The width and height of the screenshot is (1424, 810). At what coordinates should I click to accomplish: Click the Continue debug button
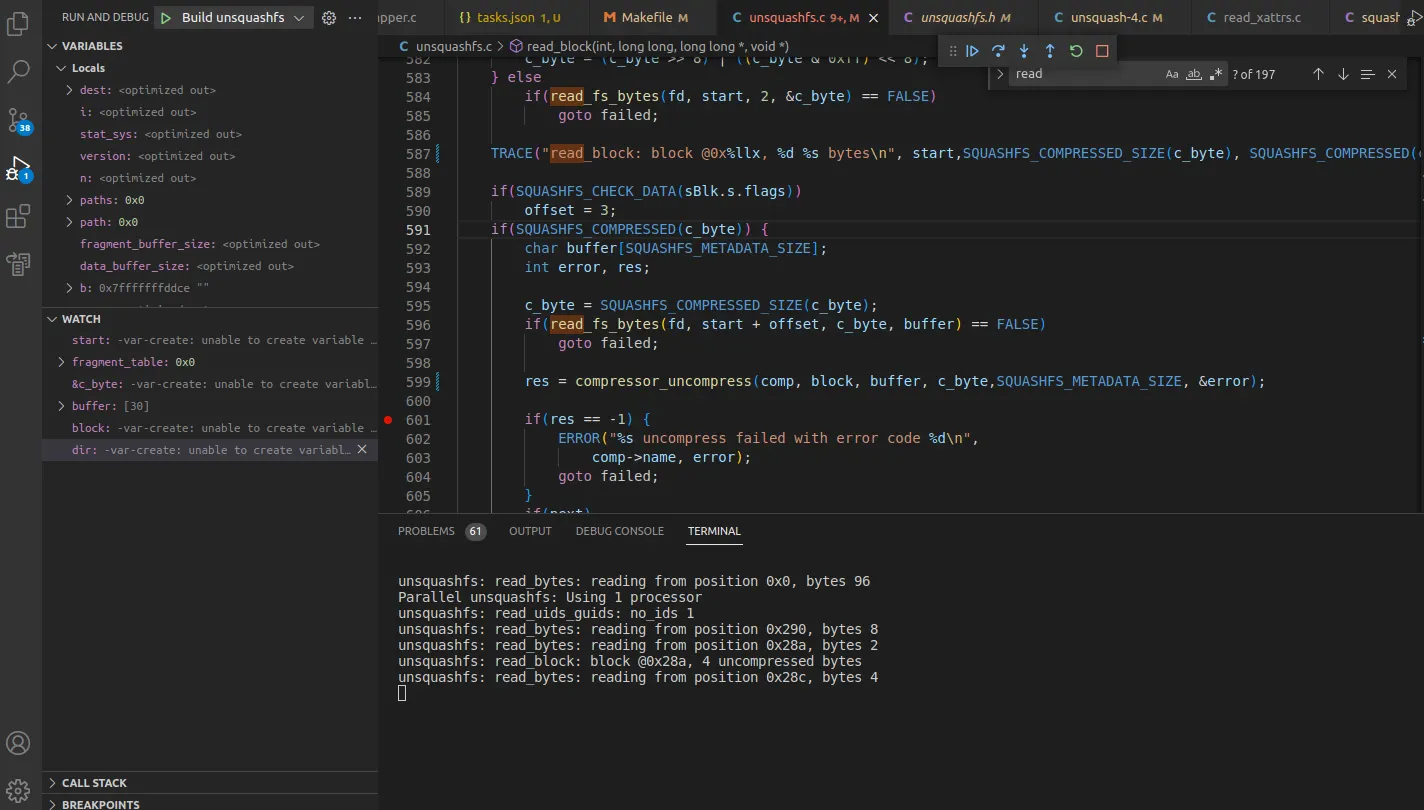(972, 51)
